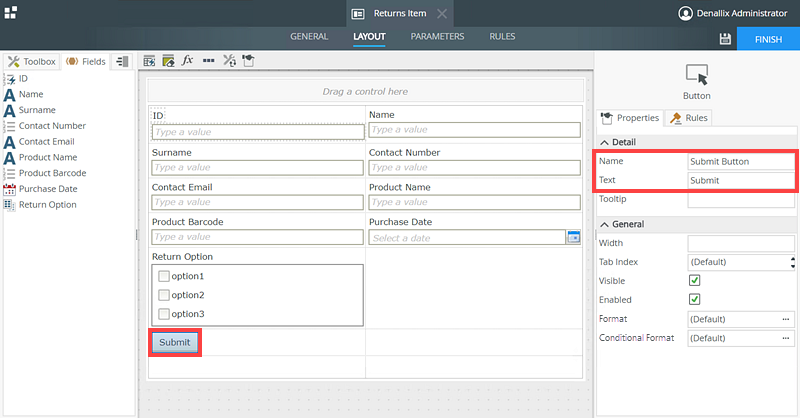The height and width of the screenshot is (418, 800).
Task: Open the Format ellipsis picker
Action: [786, 319]
